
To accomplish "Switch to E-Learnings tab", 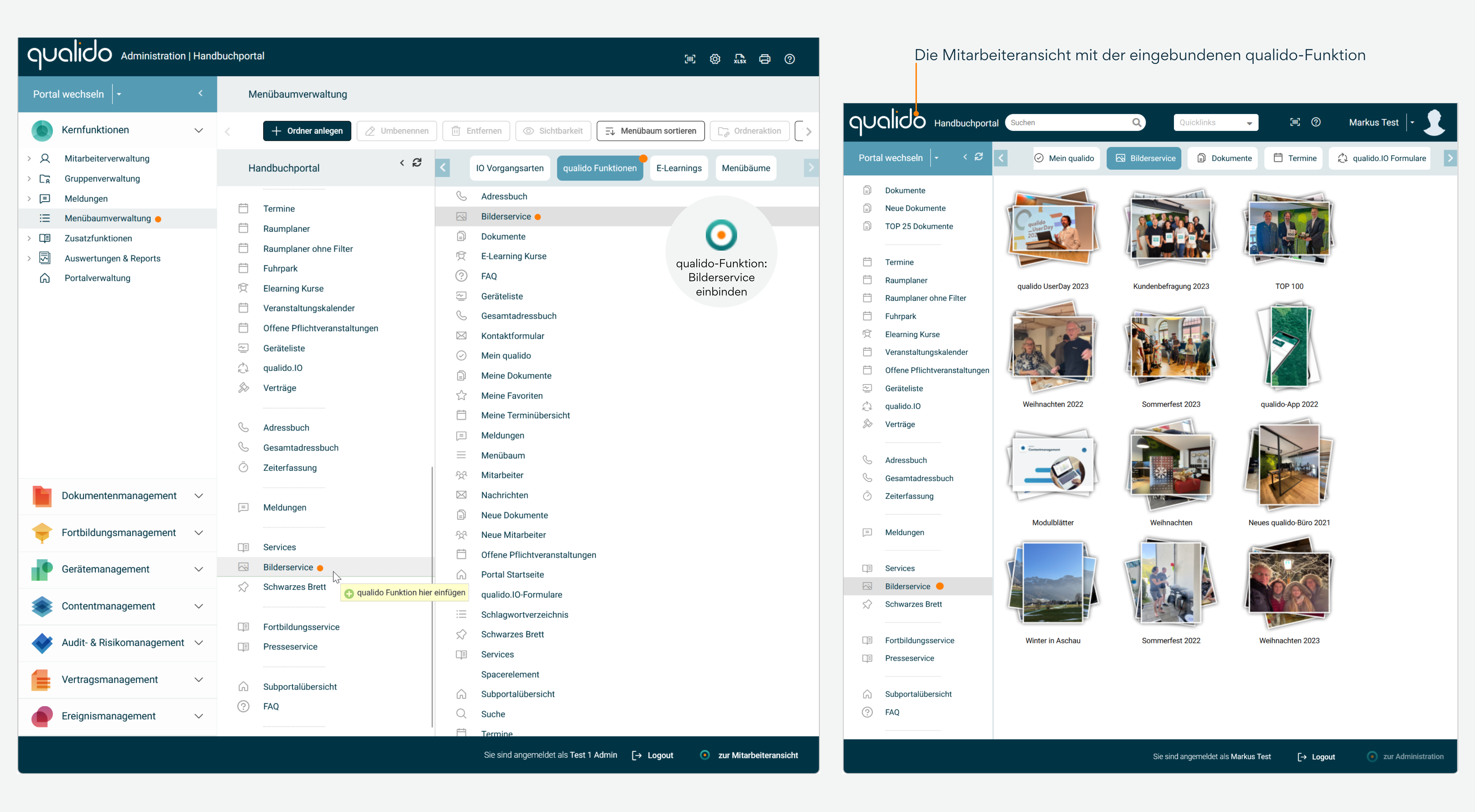I will 679,168.
